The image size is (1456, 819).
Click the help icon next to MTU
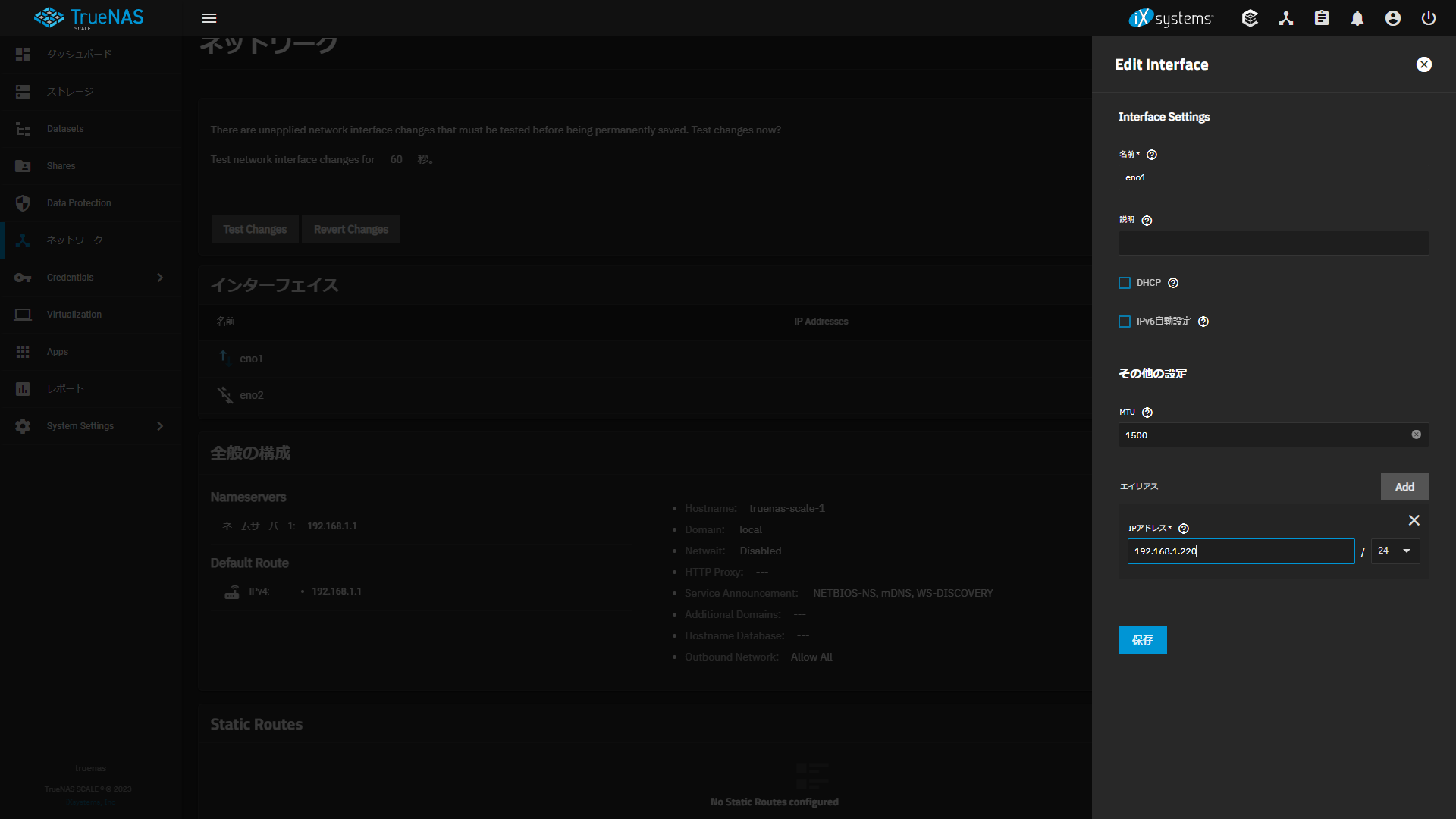coord(1147,413)
